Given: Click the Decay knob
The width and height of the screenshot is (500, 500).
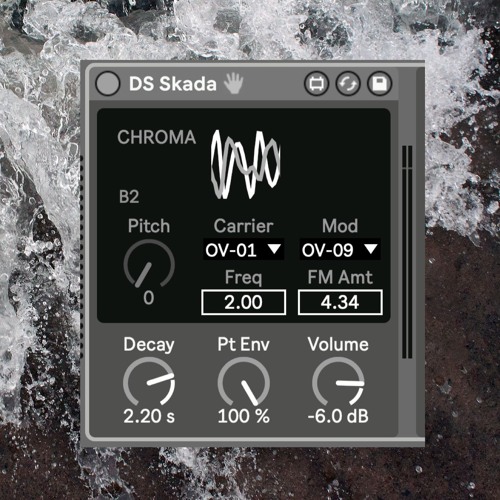Looking at the screenshot, I should coord(149,382).
